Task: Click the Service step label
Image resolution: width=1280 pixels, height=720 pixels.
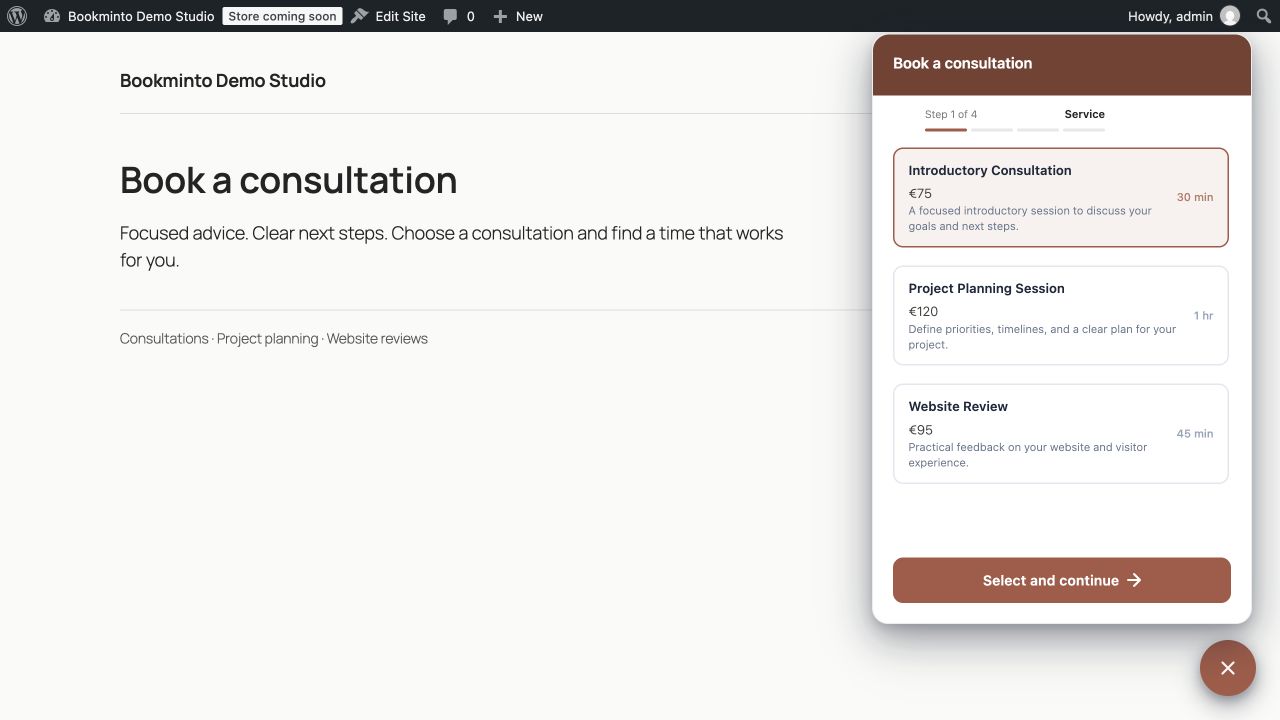Action: [1084, 114]
